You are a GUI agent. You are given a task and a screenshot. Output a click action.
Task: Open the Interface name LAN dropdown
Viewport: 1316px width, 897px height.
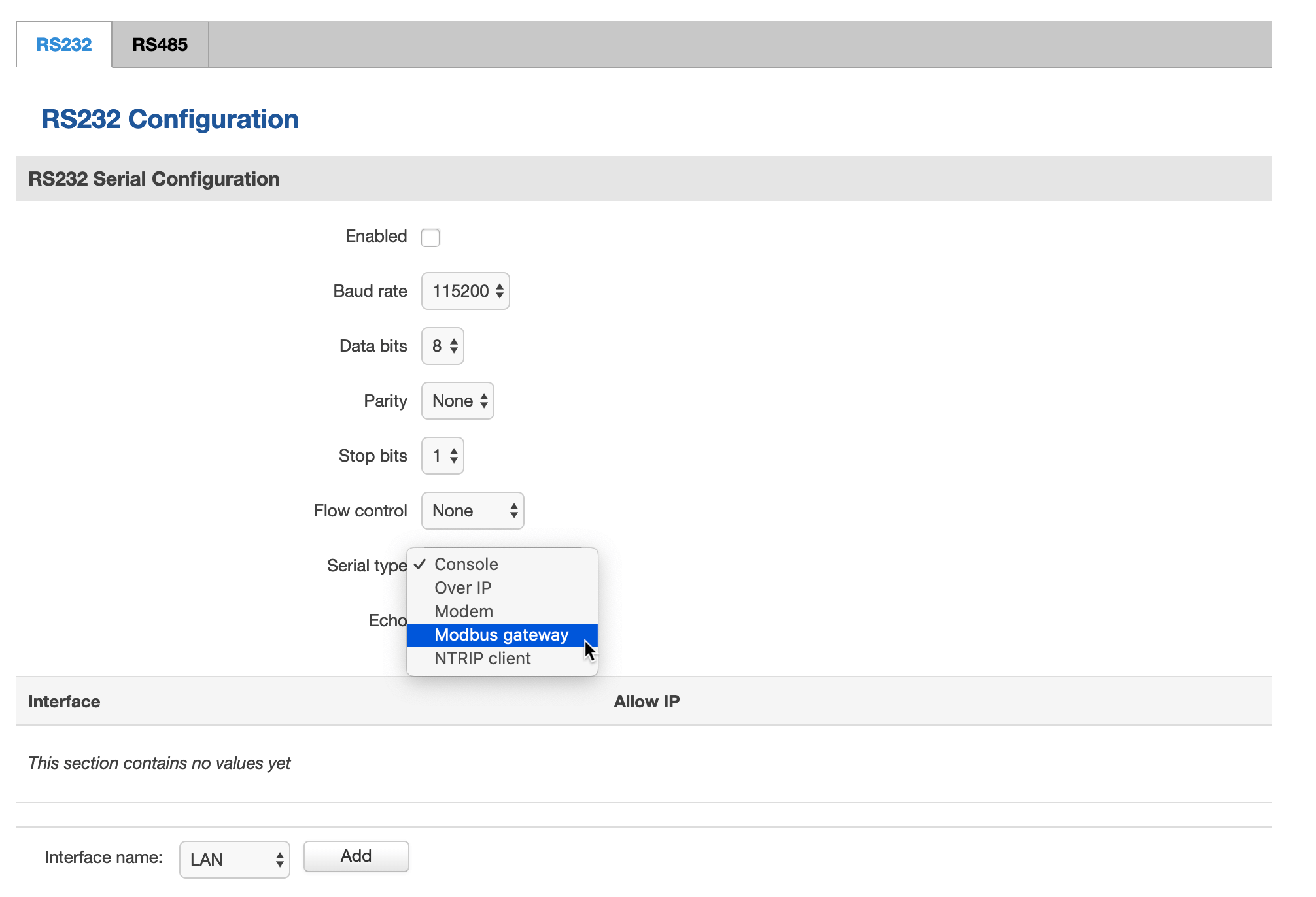[234, 859]
